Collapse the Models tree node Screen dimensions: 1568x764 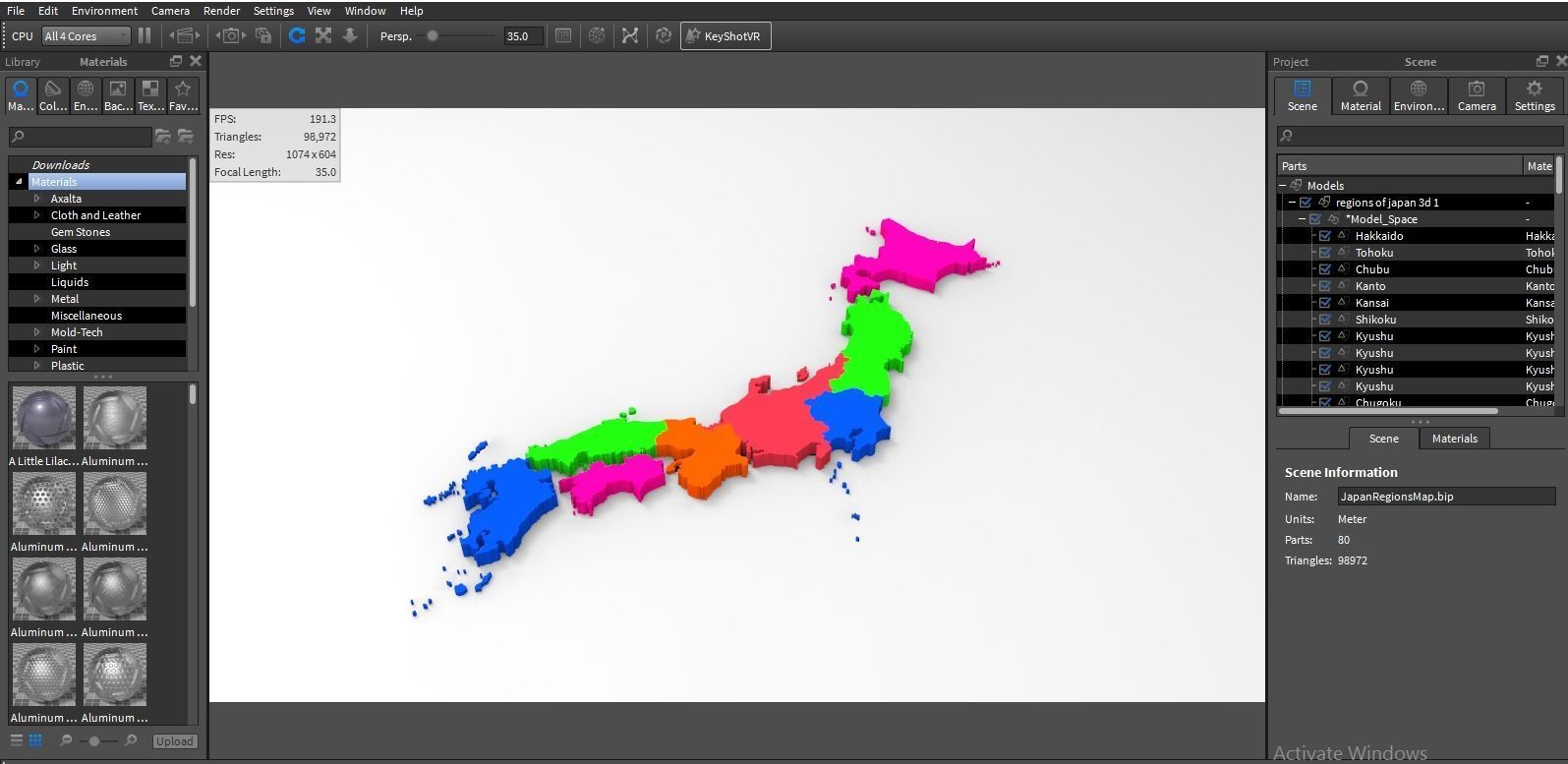(1283, 185)
